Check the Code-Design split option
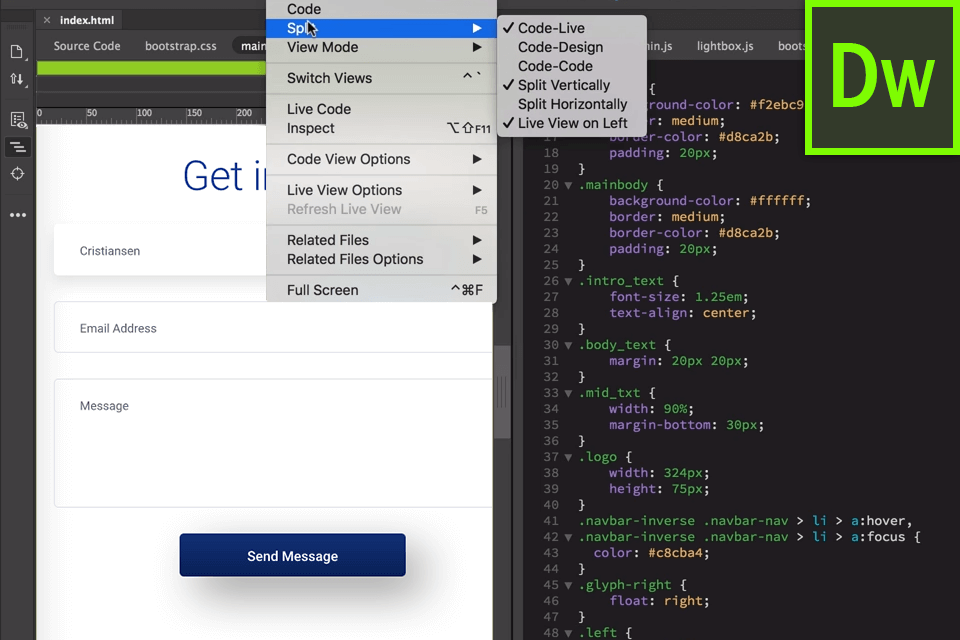Viewport: 960px width, 640px height. (561, 46)
